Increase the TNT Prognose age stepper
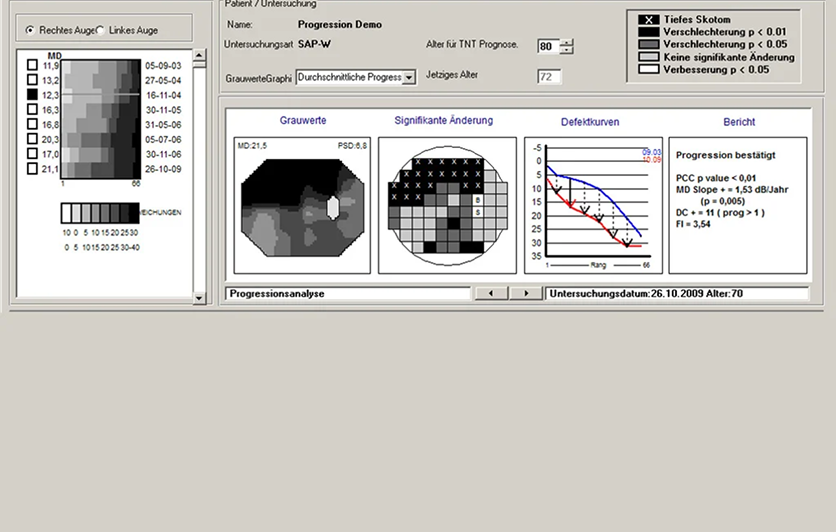The height and width of the screenshot is (532, 836). pyautogui.click(x=567, y=43)
